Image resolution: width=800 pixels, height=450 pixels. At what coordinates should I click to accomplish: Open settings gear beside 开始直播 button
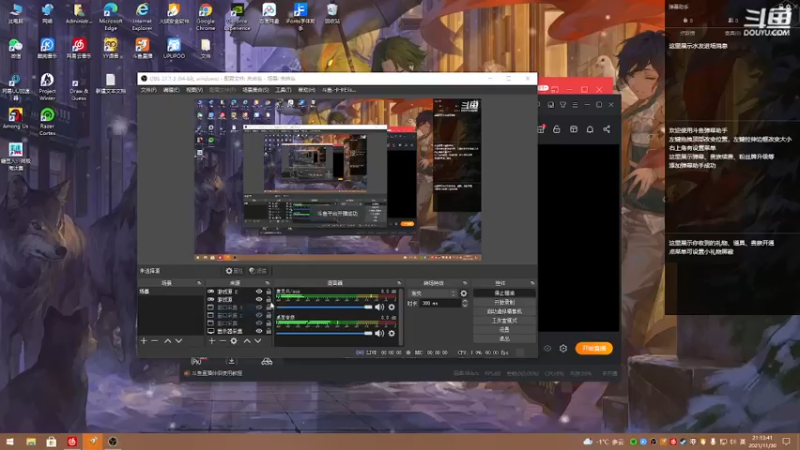pos(563,348)
